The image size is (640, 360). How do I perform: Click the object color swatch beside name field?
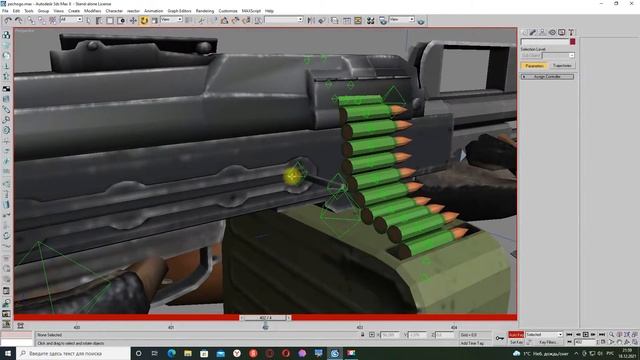[x=573, y=42]
